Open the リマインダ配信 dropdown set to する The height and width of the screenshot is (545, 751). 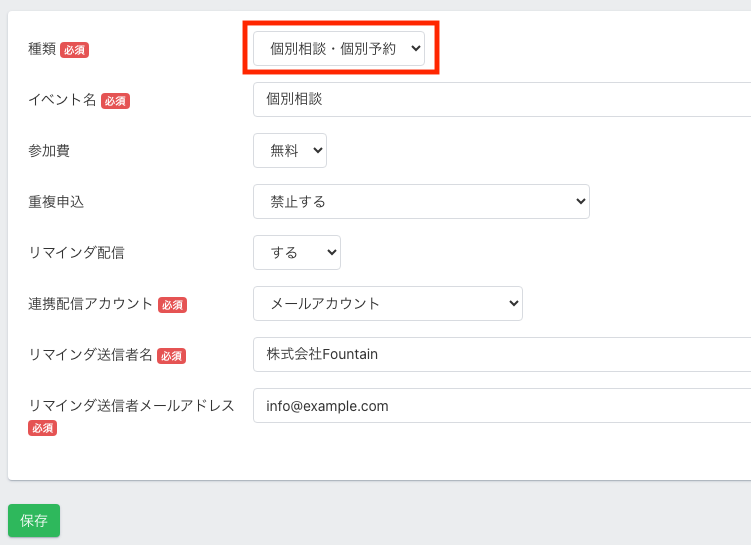pos(296,252)
